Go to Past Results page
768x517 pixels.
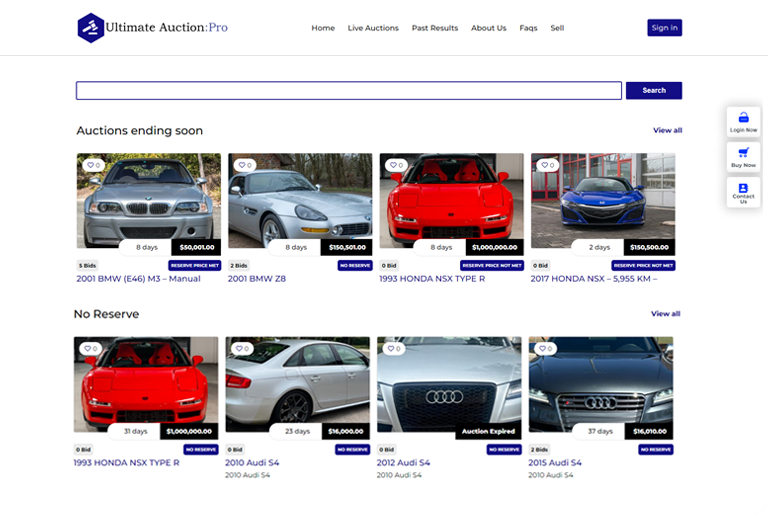(x=434, y=28)
